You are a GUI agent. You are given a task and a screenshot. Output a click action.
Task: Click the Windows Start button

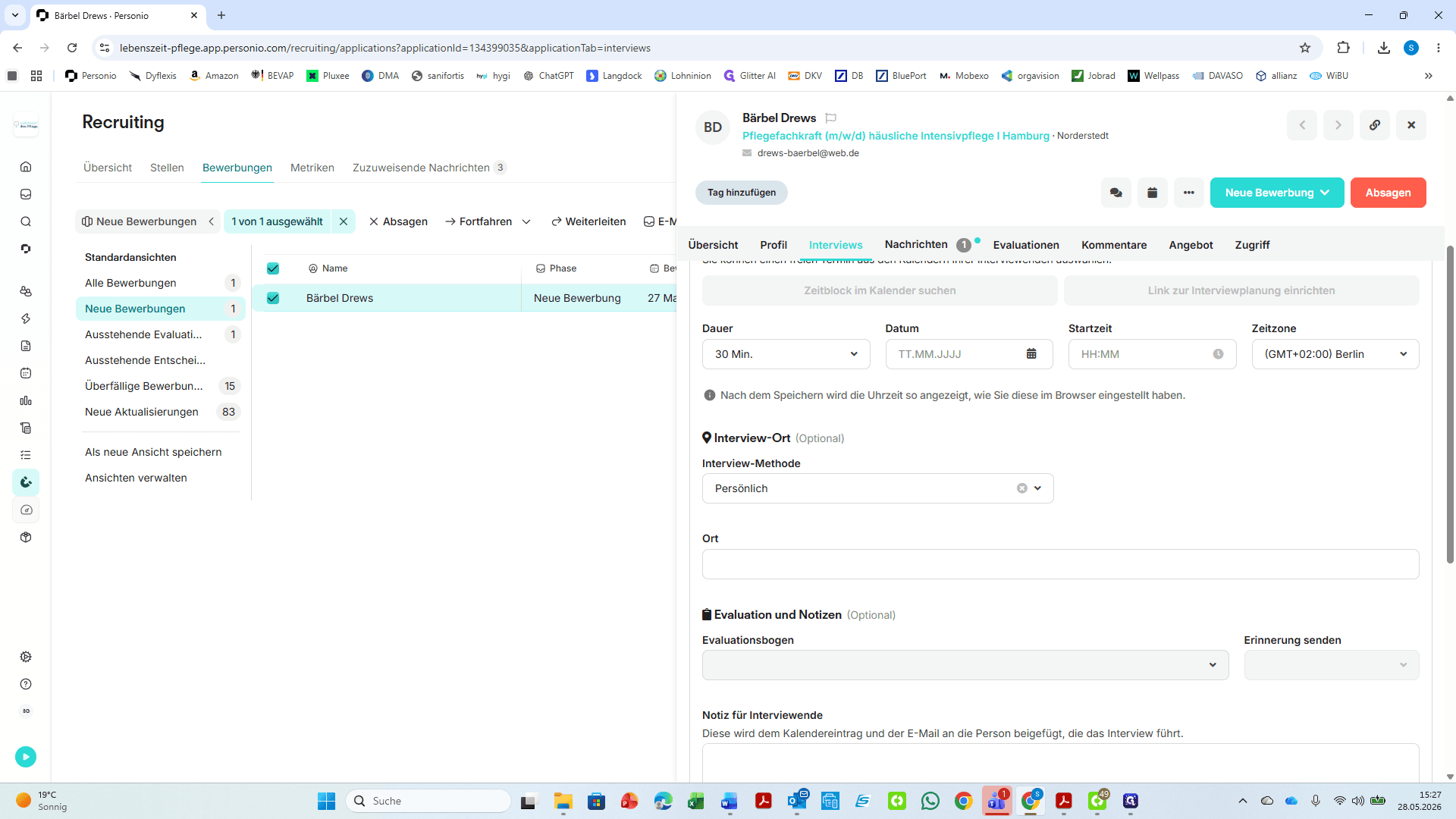click(x=327, y=801)
